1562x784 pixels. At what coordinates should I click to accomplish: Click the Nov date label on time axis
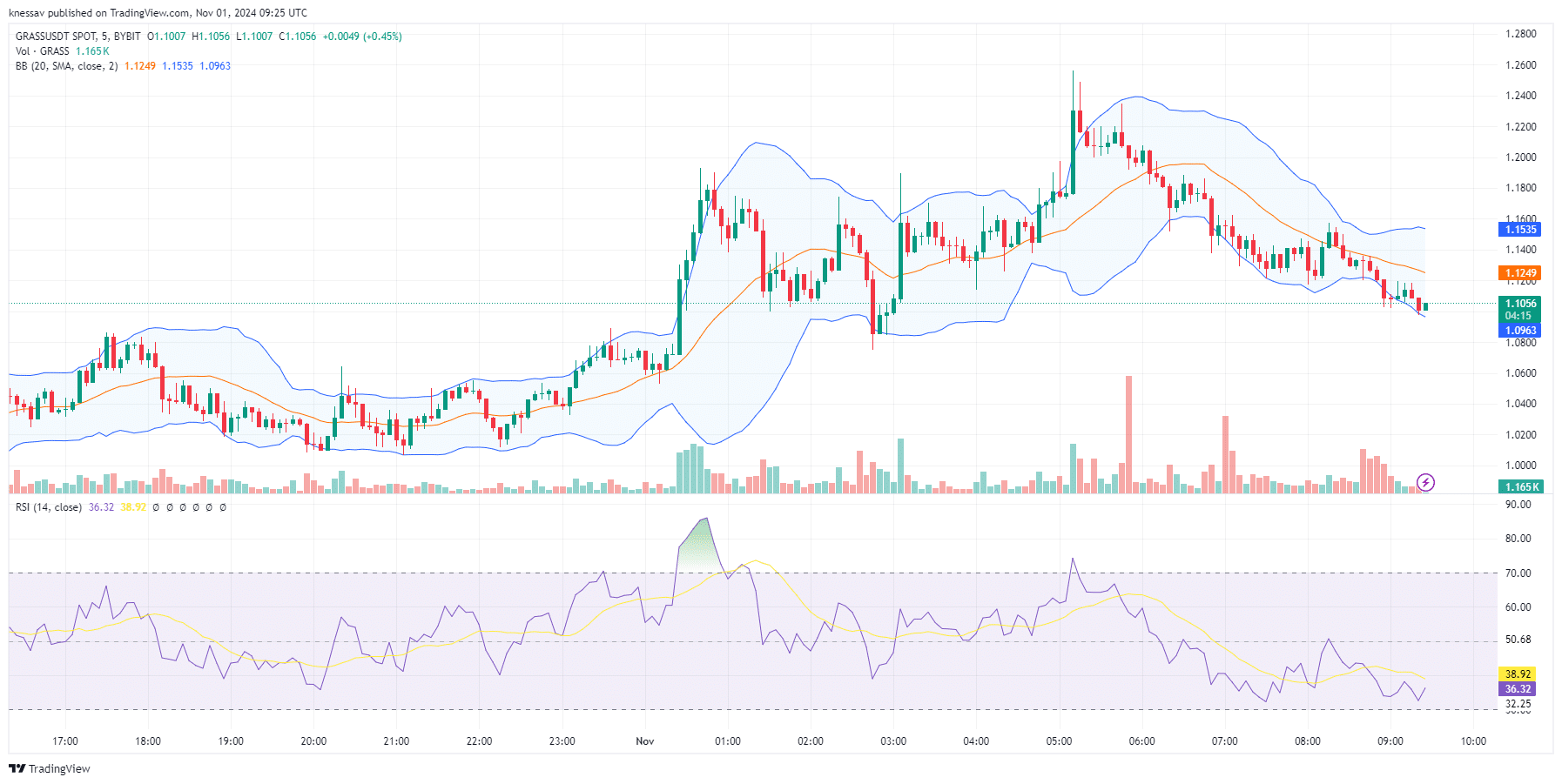(645, 741)
